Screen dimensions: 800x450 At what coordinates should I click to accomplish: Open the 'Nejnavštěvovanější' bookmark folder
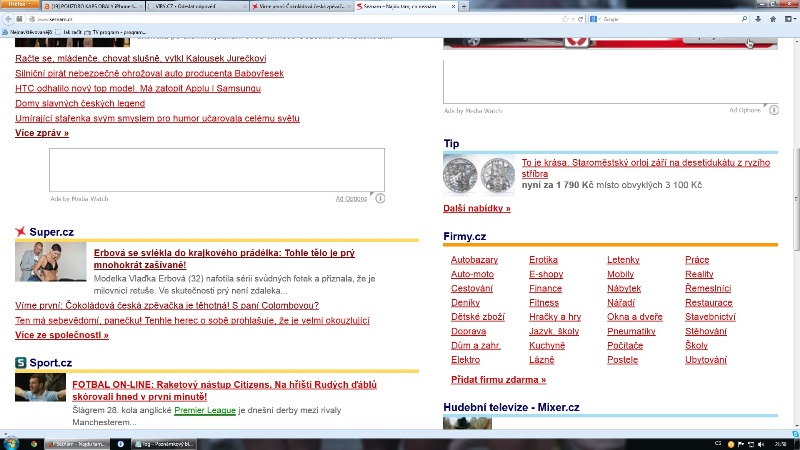(x=27, y=32)
